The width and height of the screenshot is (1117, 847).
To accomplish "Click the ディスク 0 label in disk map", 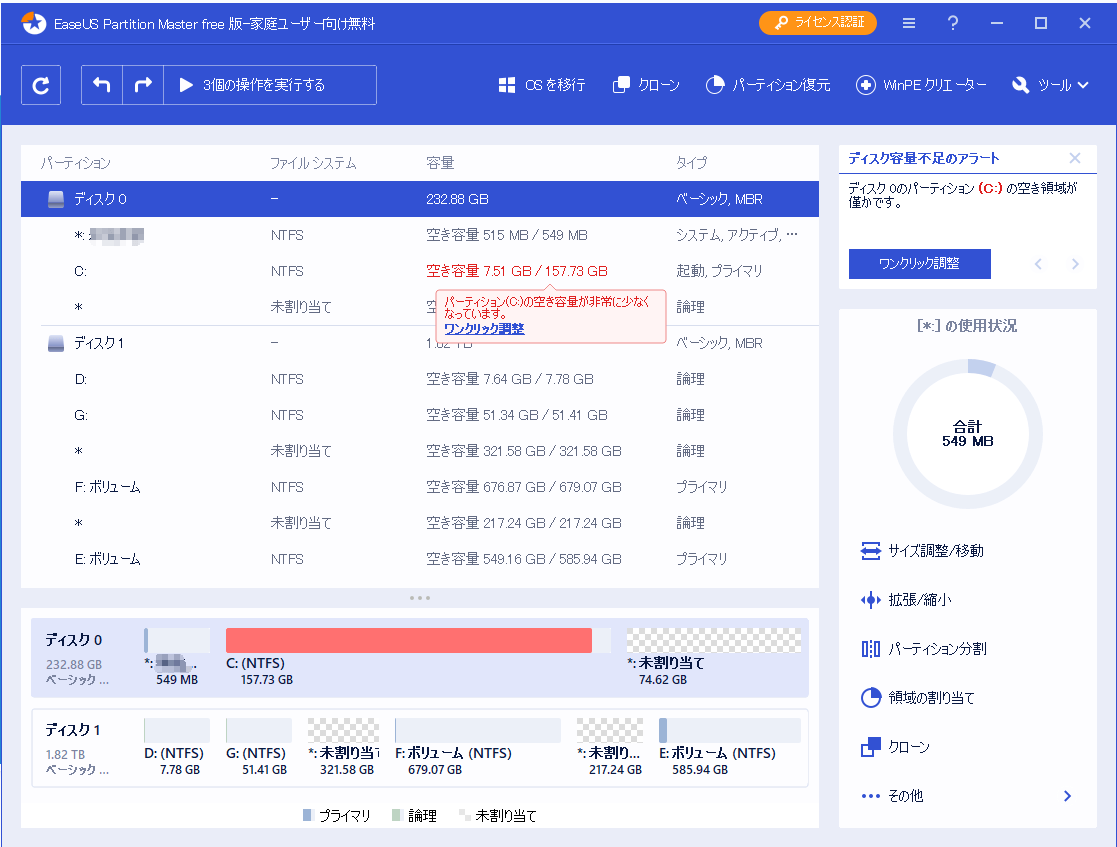I will 74,640.
